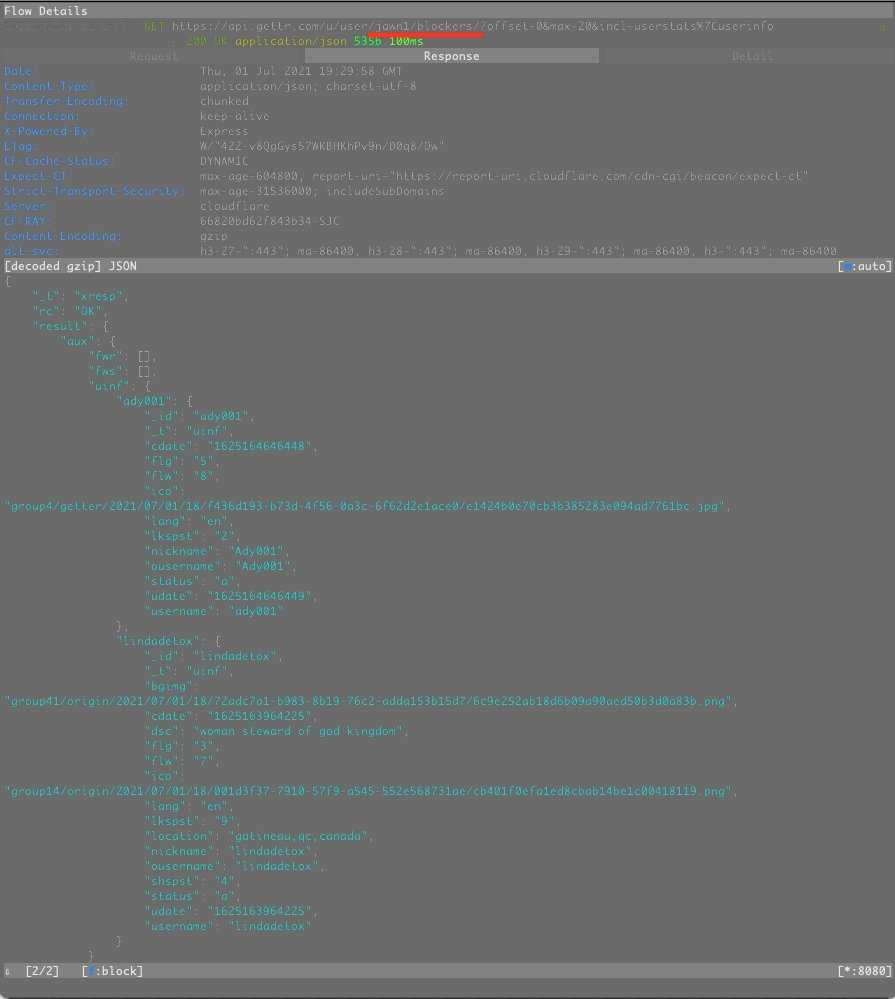Image resolution: width=895 pixels, height=999 pixels.
Task: Click the 'Strict-Transport-Security:' header name
Action: [x=94, y=191]
